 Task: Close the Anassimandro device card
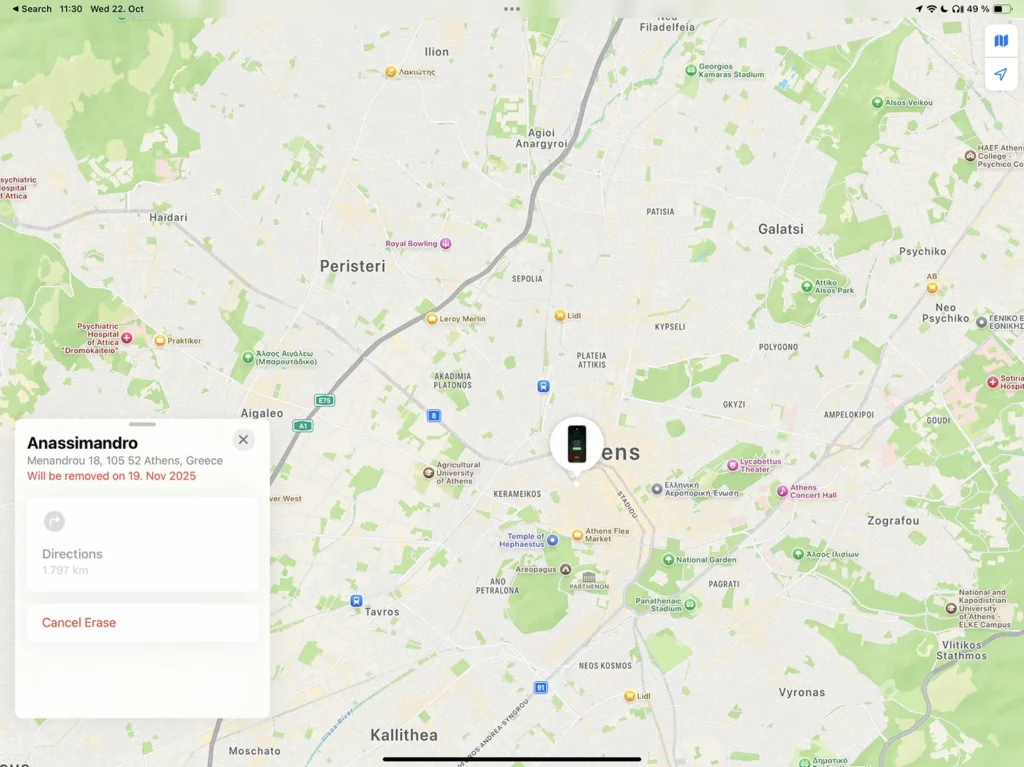click(243, 440)
